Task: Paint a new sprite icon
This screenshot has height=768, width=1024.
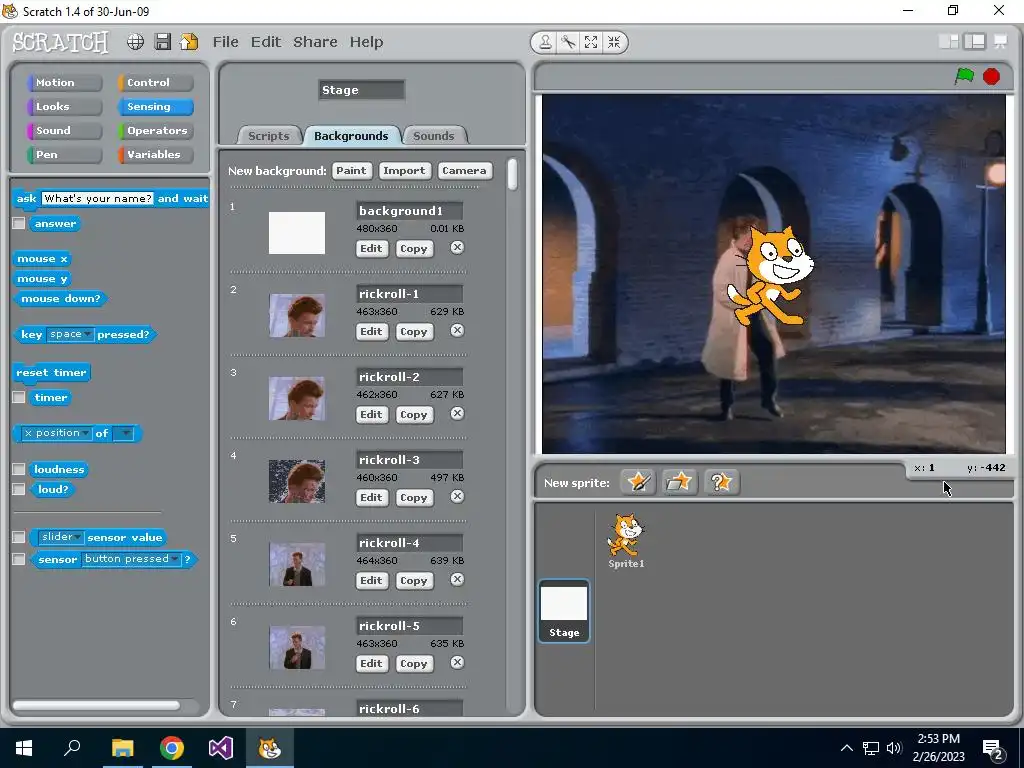Action: [637, 483]
